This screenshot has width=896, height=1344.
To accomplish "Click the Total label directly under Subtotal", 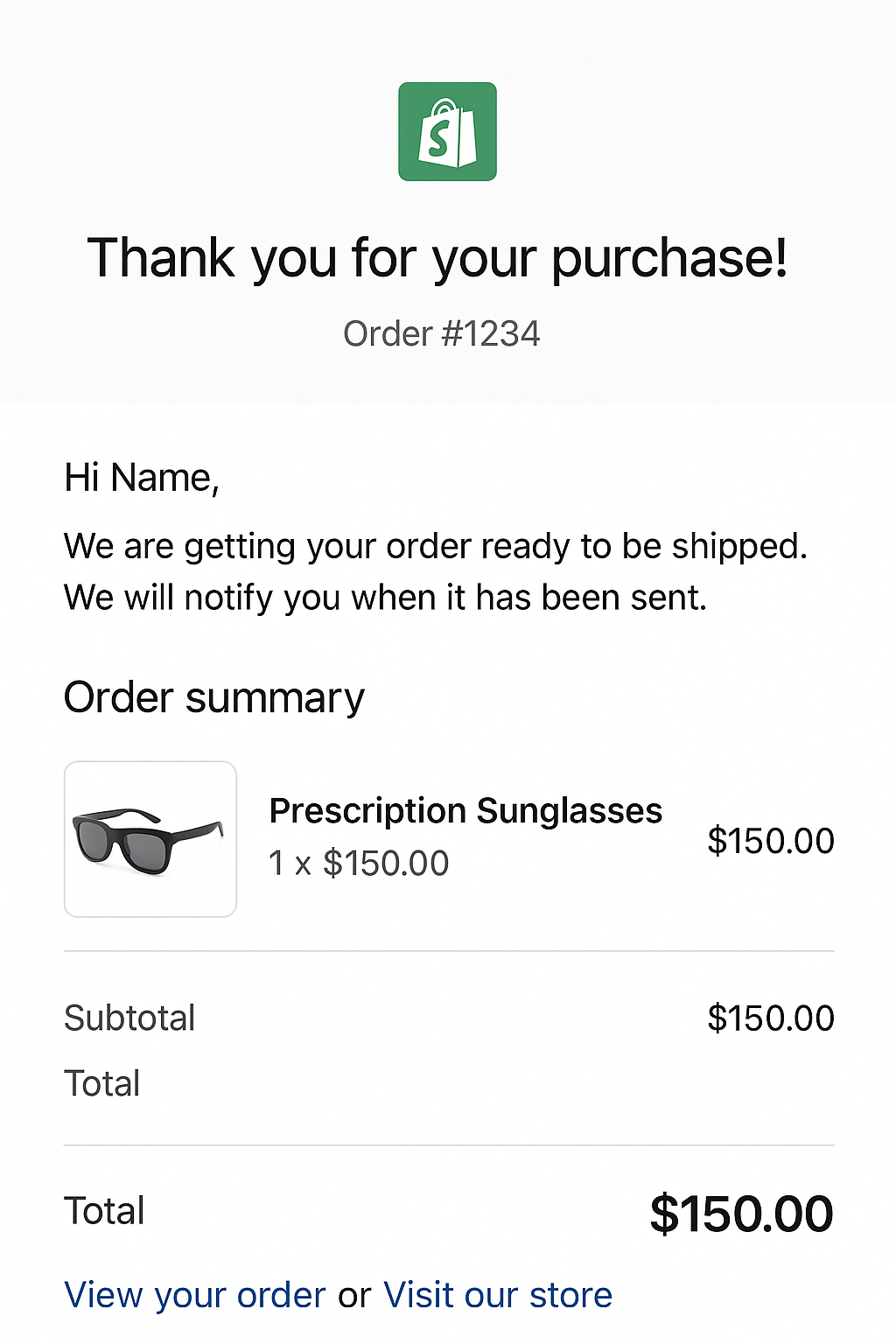I will [102, 1083].
